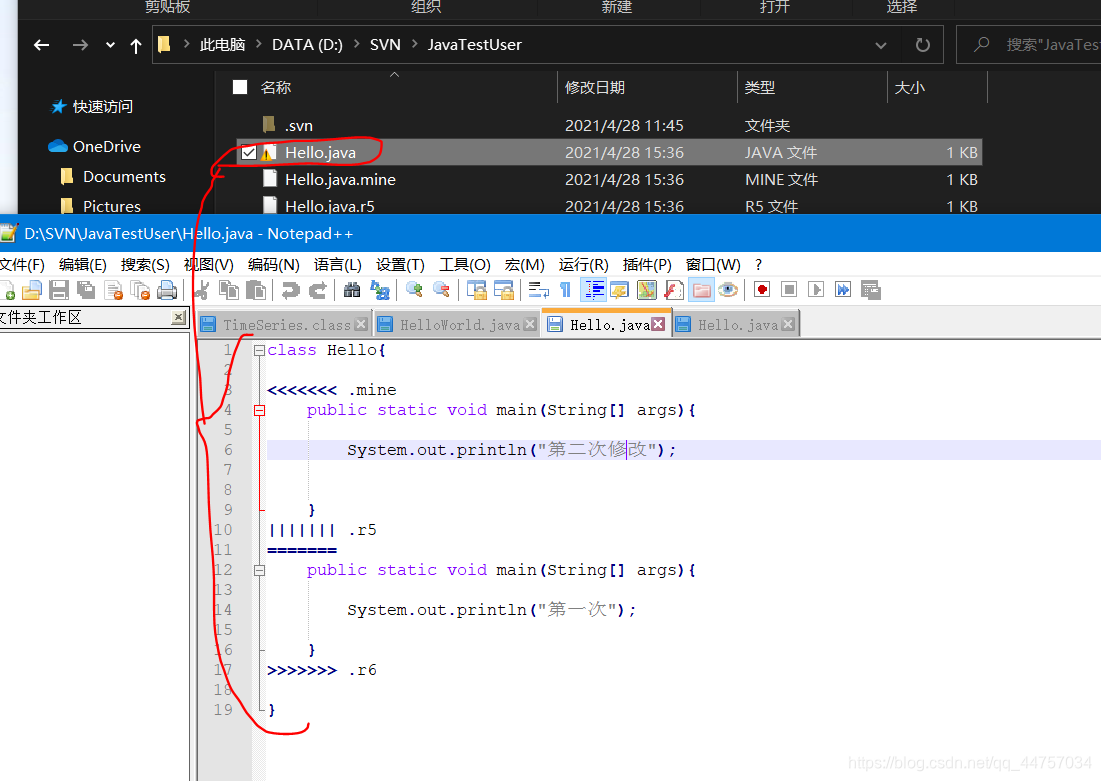Screen dimensions: 1101x781
Task: Close the TimeSeries.class tab
Action: click(x=361, y=325)
